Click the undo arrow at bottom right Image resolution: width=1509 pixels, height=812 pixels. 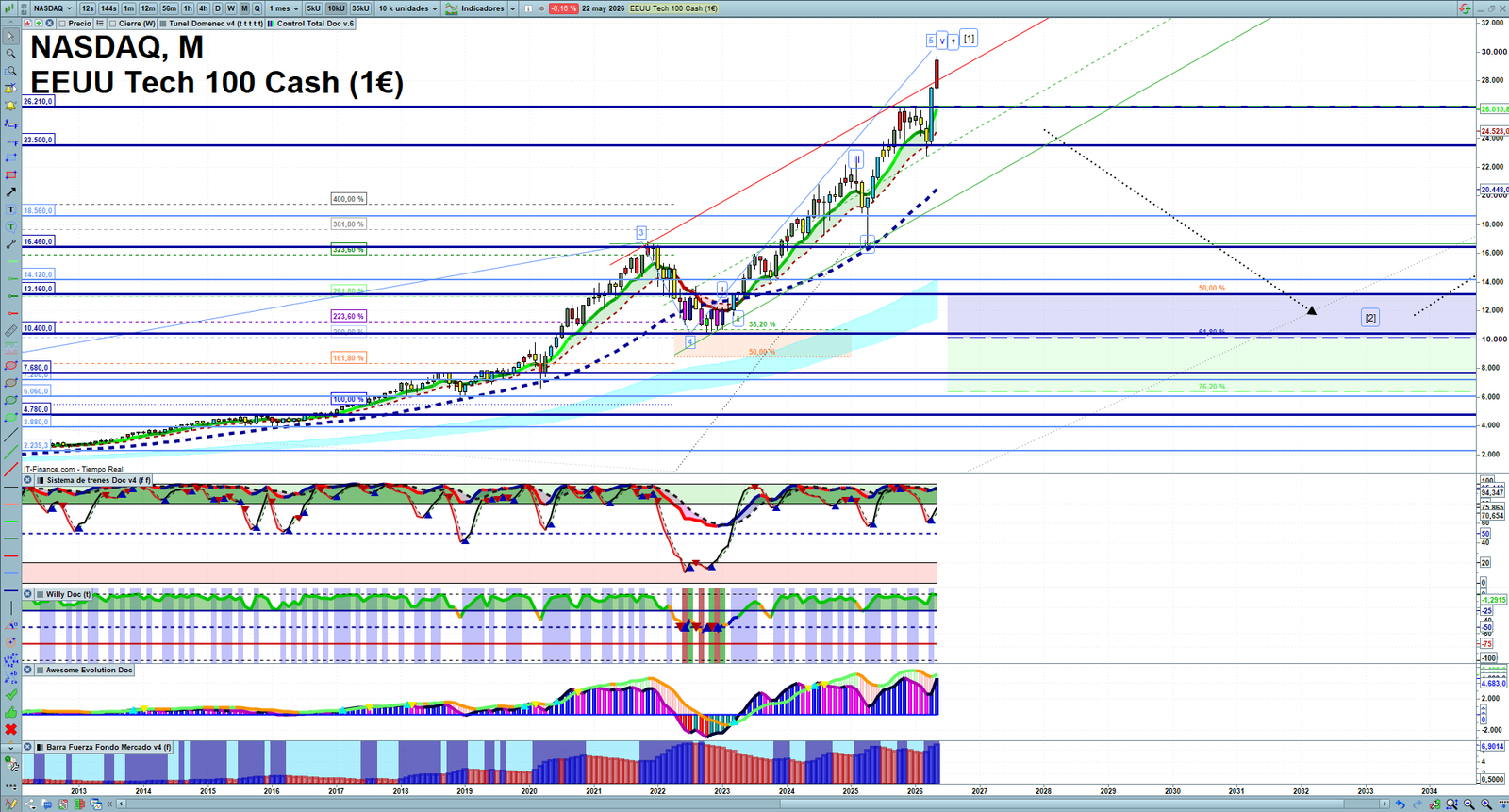[x=1401, y=804]
